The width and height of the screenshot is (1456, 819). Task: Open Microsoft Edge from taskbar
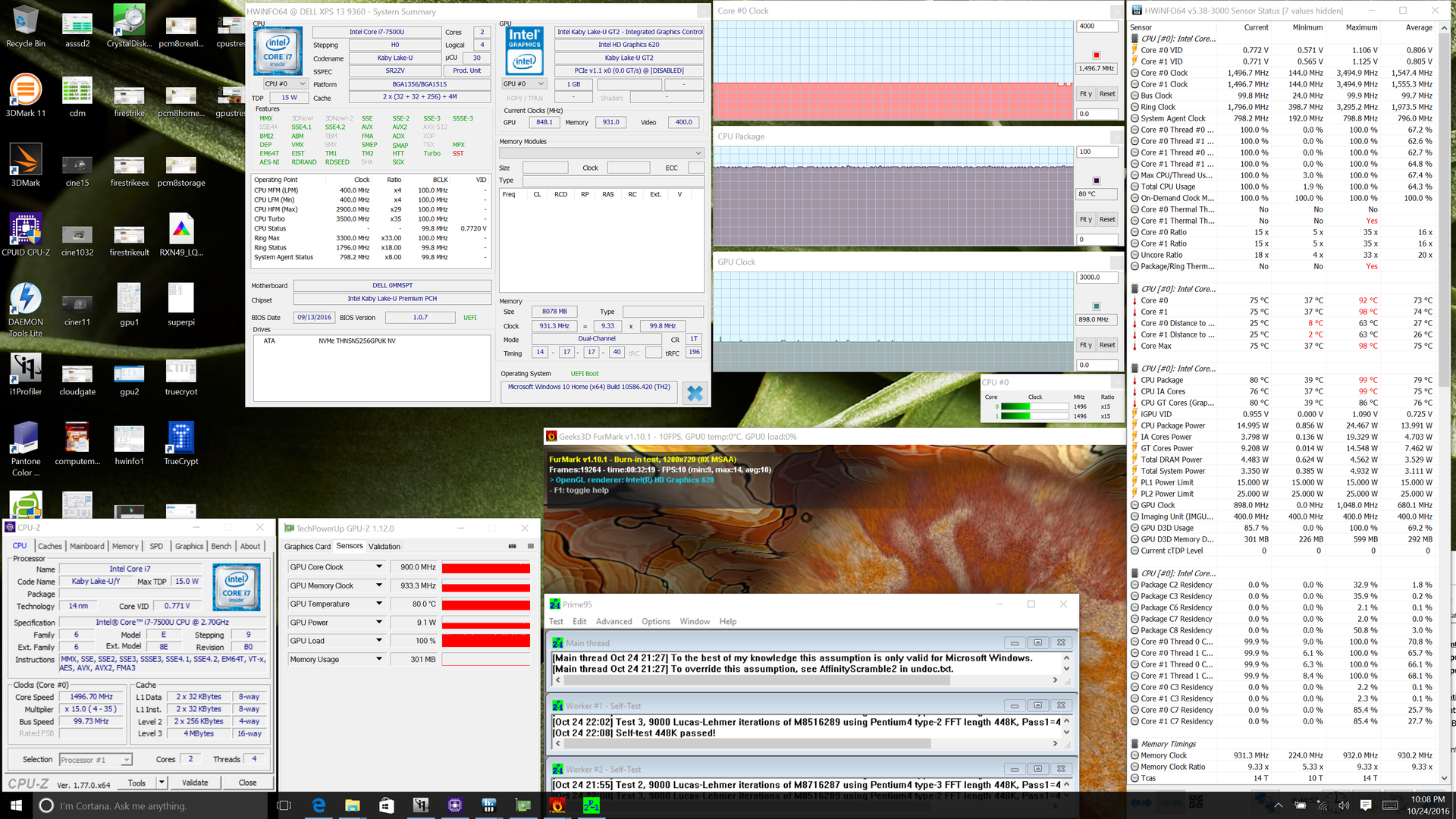[318, 805]
